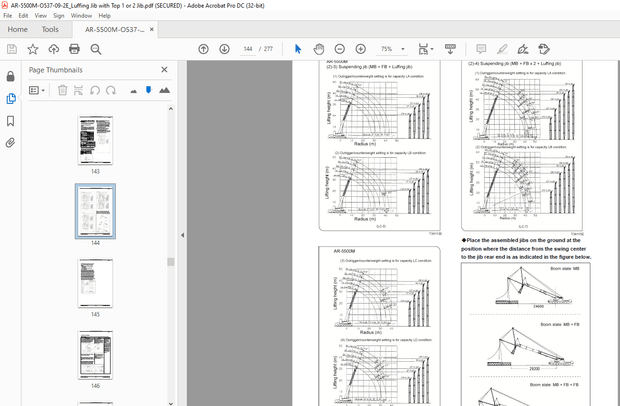Toggle the Selection arrow tool
This screenshot has height=406, width=620.
[297, 49]
